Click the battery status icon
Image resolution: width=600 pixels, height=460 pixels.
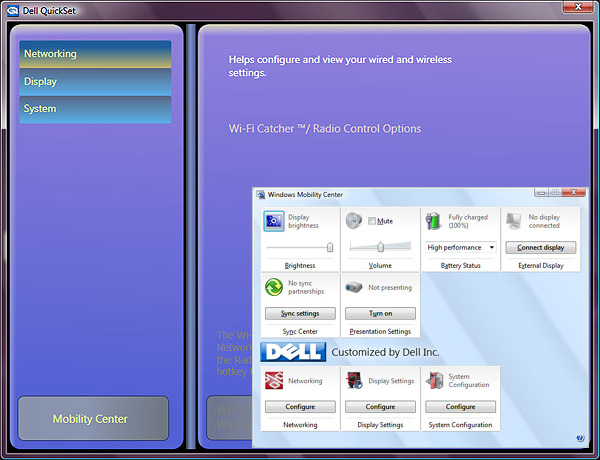pyautogui.click(x=434, y=221)
